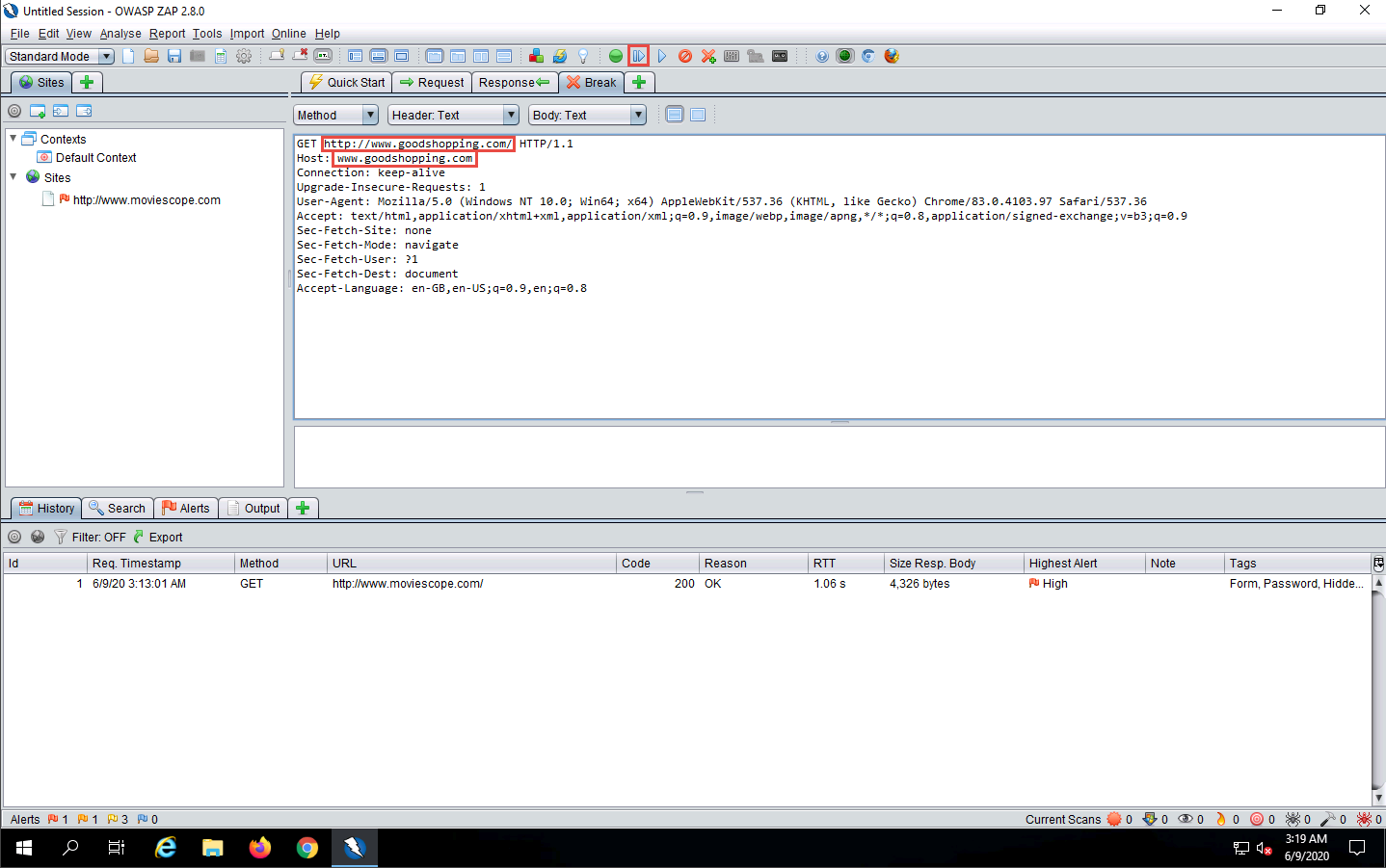The height and width of the screenshot is (868, 1386).
Task: Open the Report menu
Action: coord(167,34)
